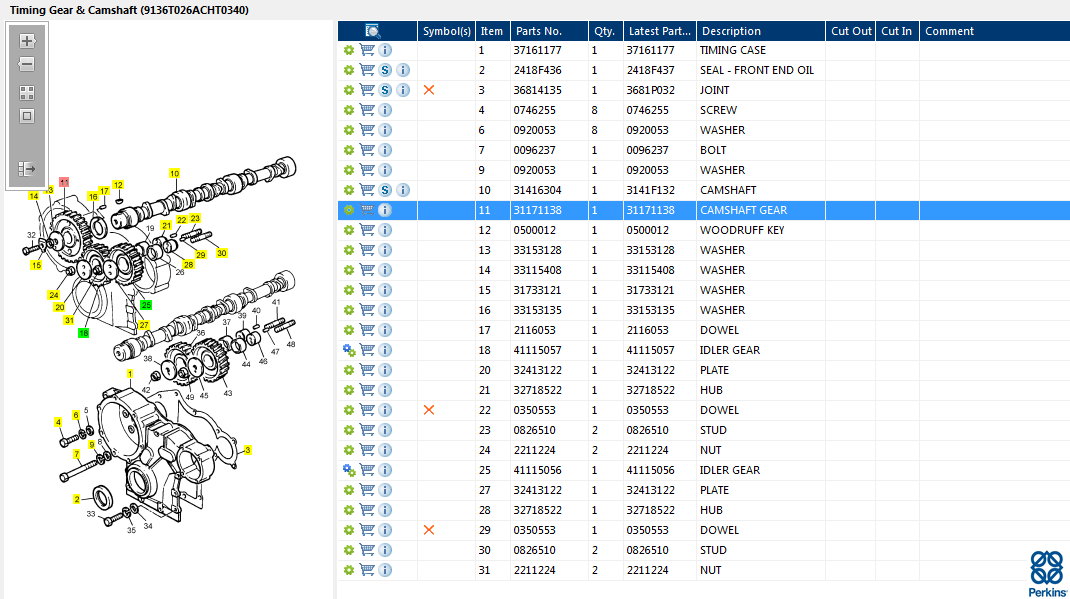This screenshot has width=1070, height=599.
Task: Sort by Qty. column header
Action: point(605,31)
